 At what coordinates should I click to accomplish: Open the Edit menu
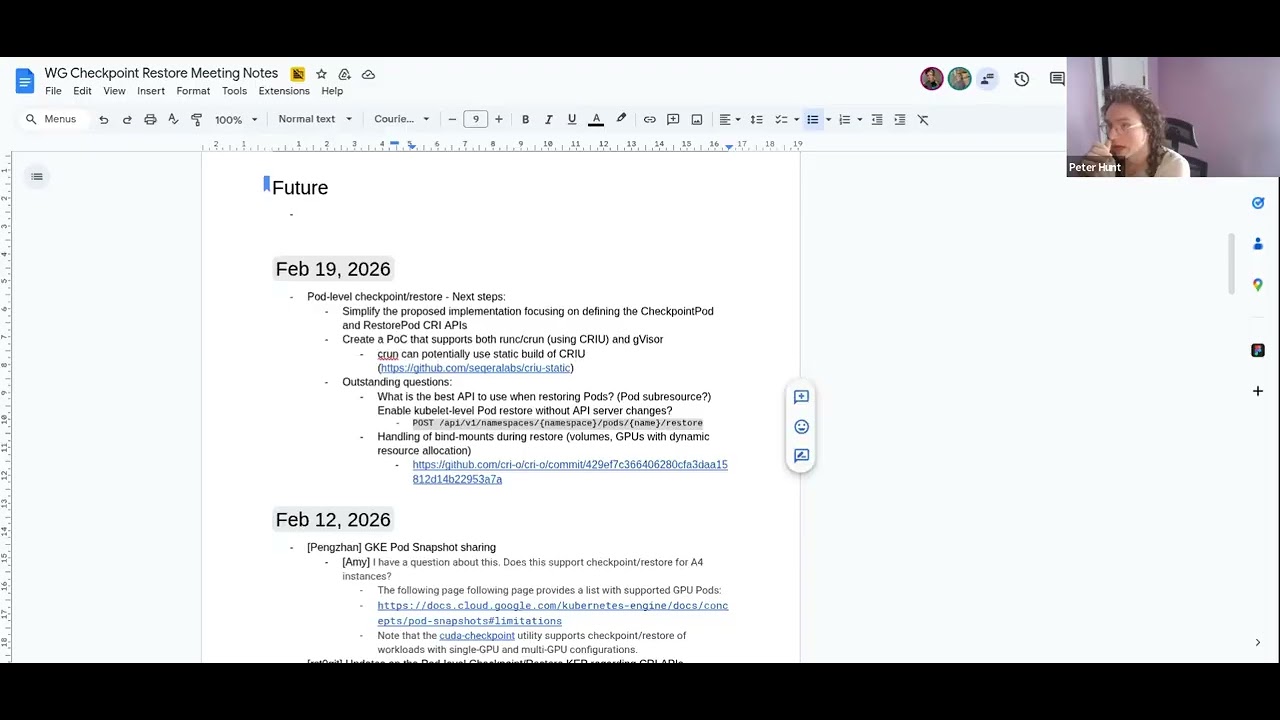click(x=82, y=91)
